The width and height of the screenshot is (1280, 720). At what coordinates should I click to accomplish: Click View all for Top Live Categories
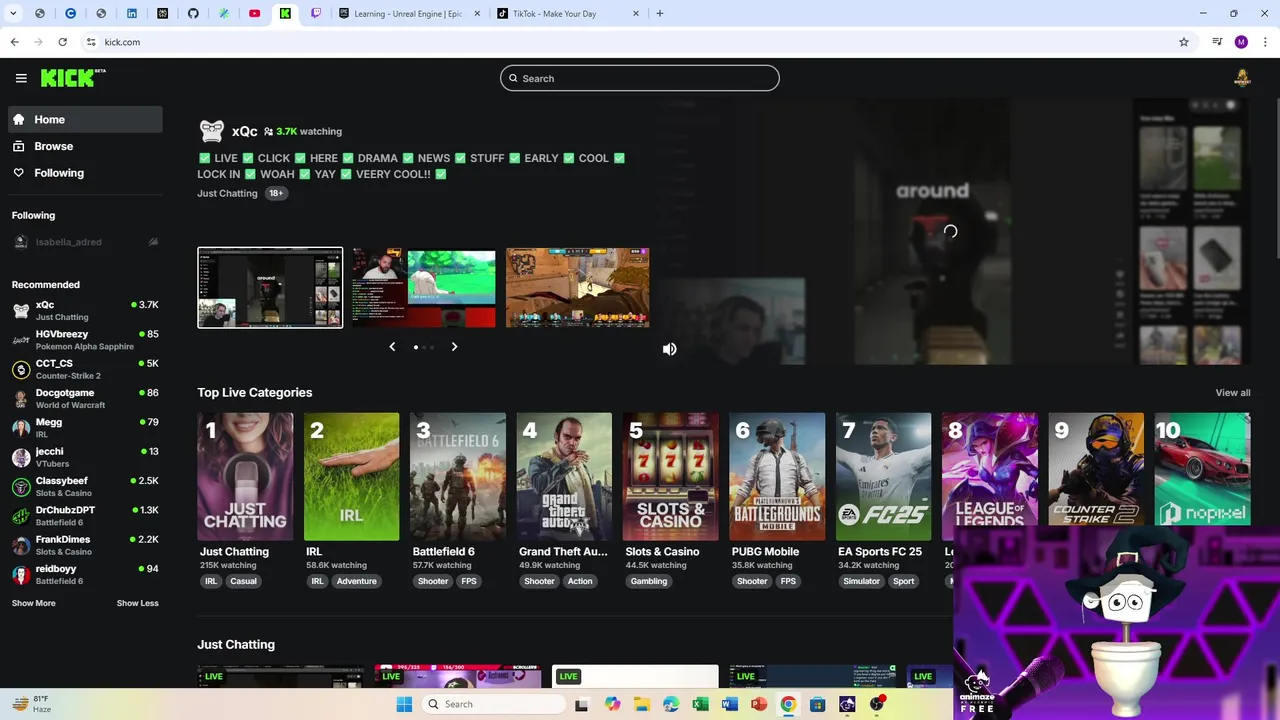[1232, 393]
